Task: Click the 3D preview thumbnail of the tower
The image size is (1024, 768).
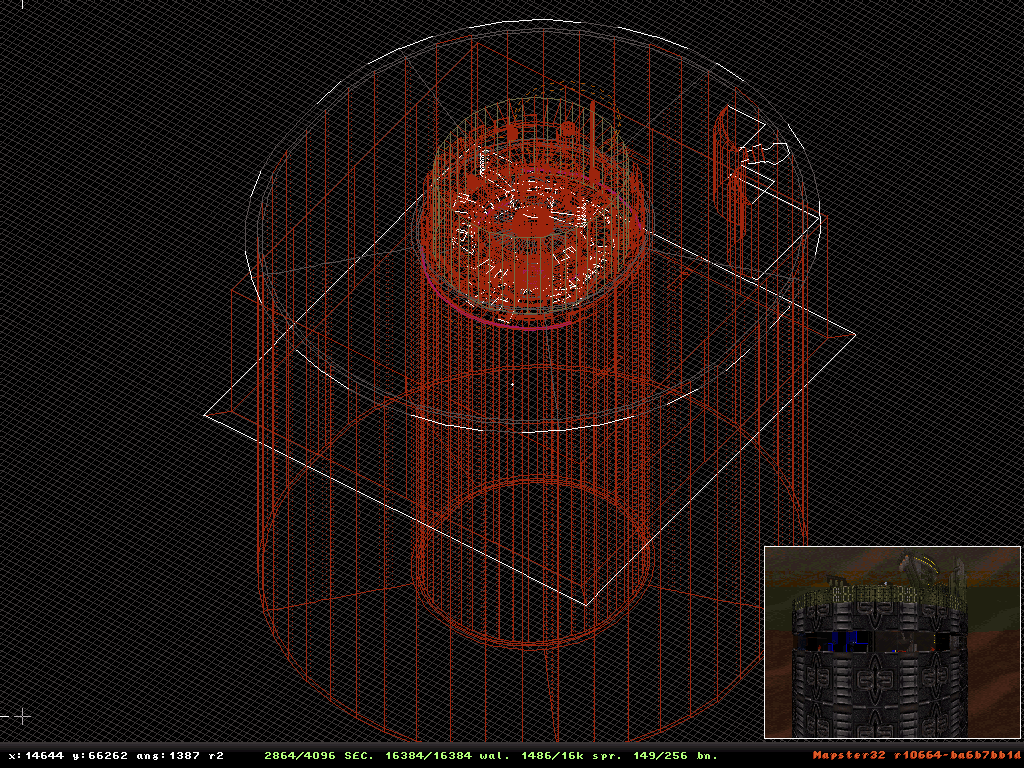Action: tap(892, 643)
